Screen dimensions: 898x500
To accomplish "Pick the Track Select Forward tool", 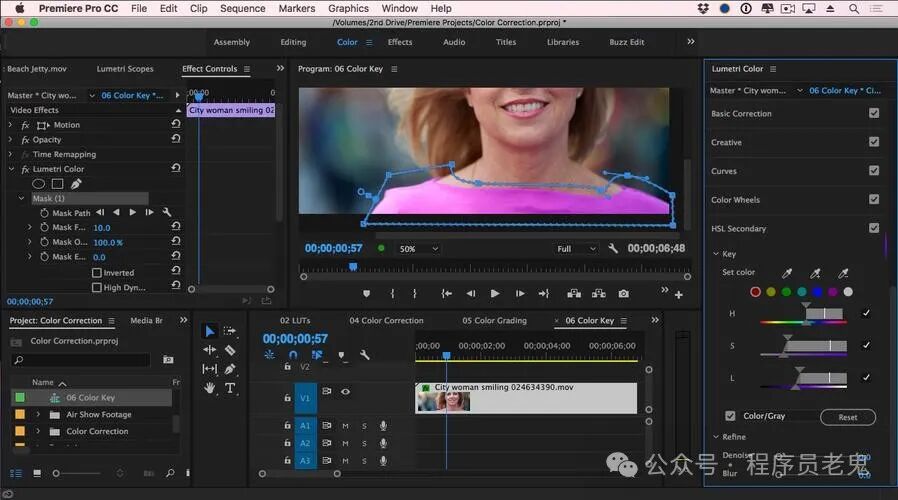I will tap(230, 331).
